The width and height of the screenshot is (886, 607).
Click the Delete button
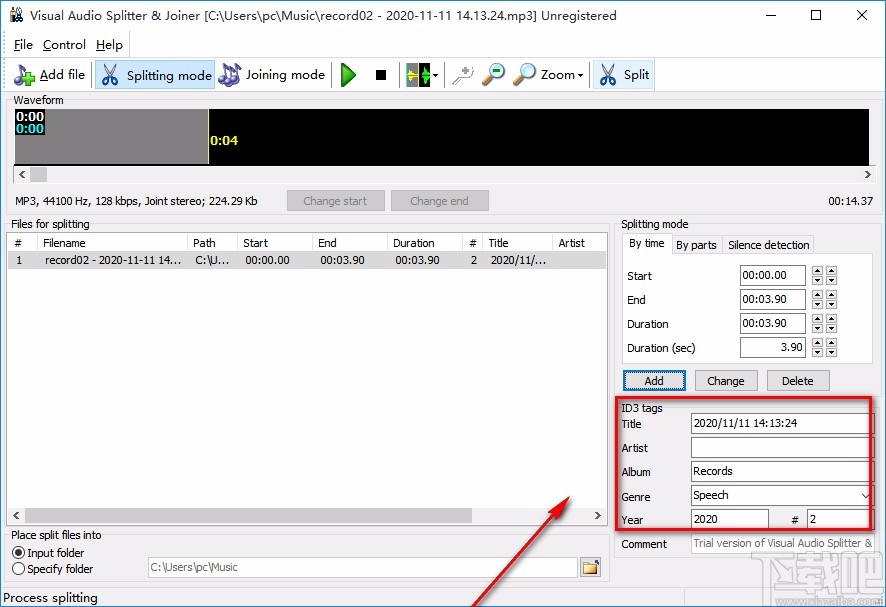pyautogui.click(x=798, y=381)
